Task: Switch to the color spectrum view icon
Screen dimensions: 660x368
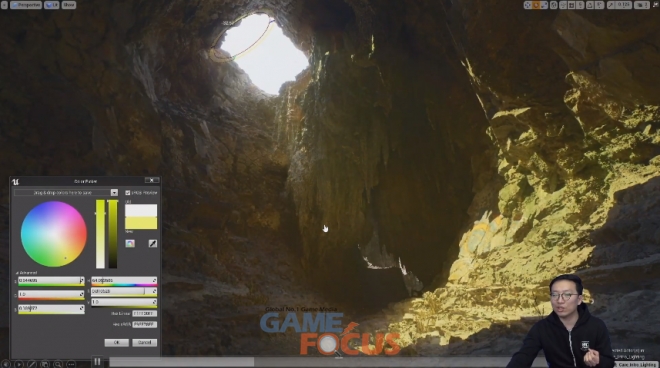Action: 130,243
